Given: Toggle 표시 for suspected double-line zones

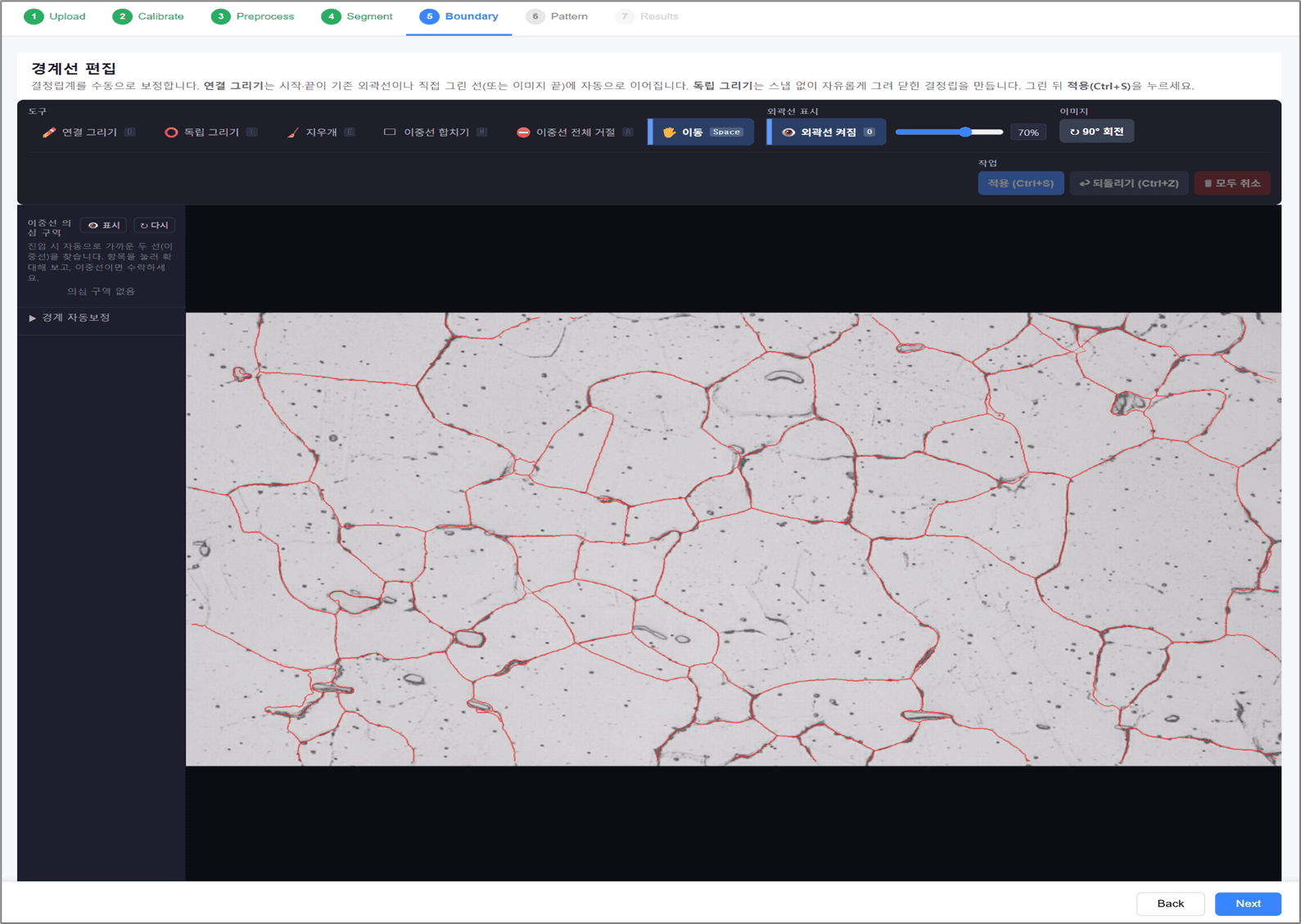Looking at the screenshot, I should point(104,225).
